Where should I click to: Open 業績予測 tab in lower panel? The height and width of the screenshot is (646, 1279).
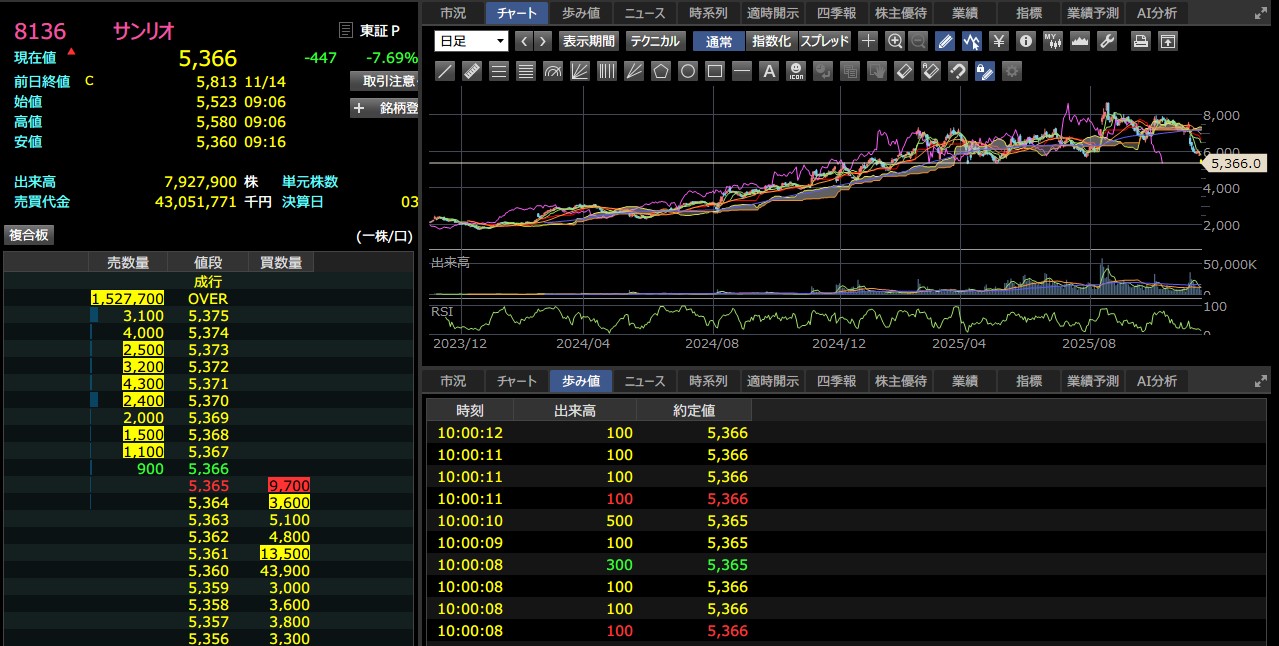tap(1093, 381)
